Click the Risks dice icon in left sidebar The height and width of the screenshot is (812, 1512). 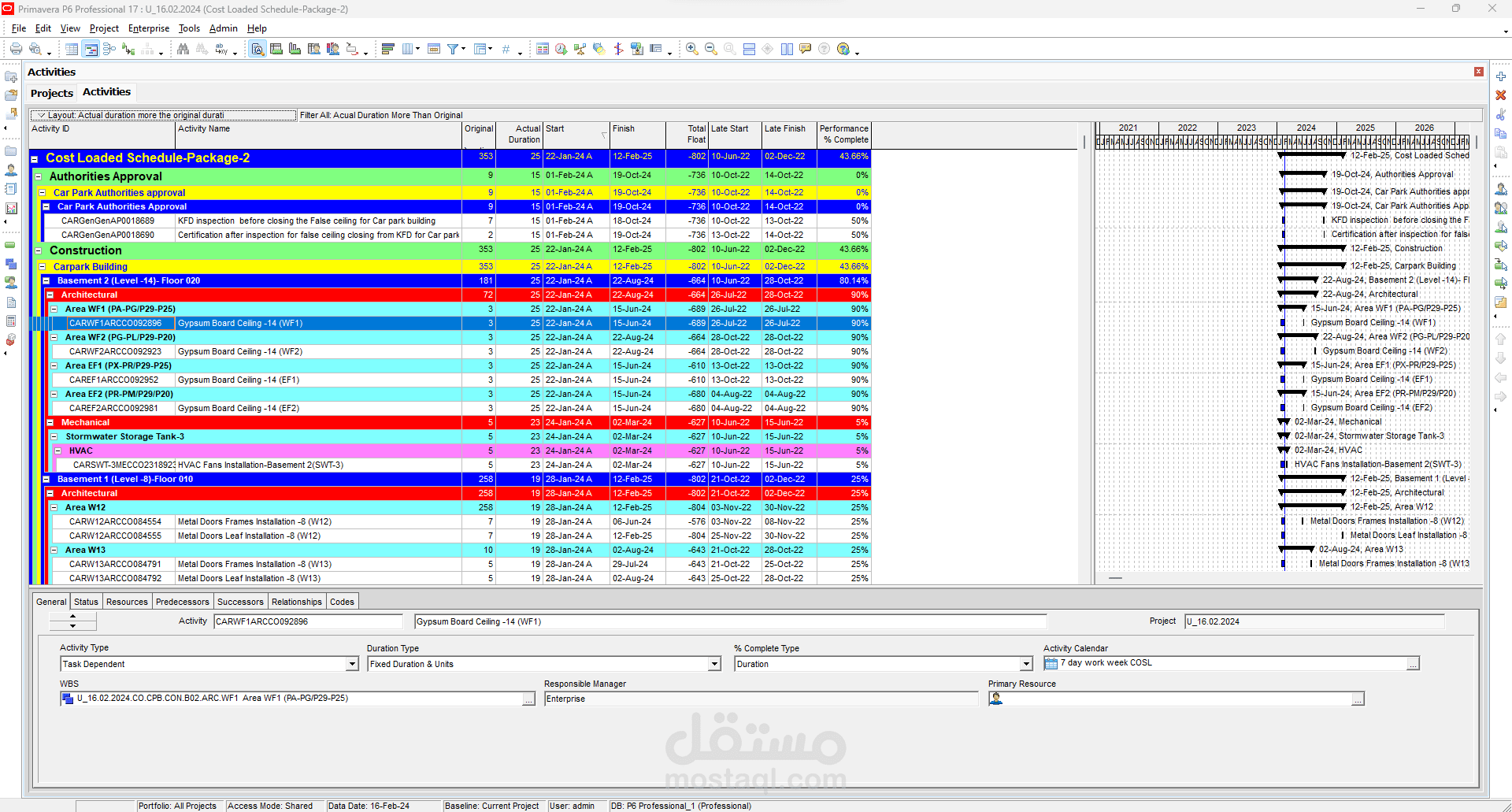point(11,340)
